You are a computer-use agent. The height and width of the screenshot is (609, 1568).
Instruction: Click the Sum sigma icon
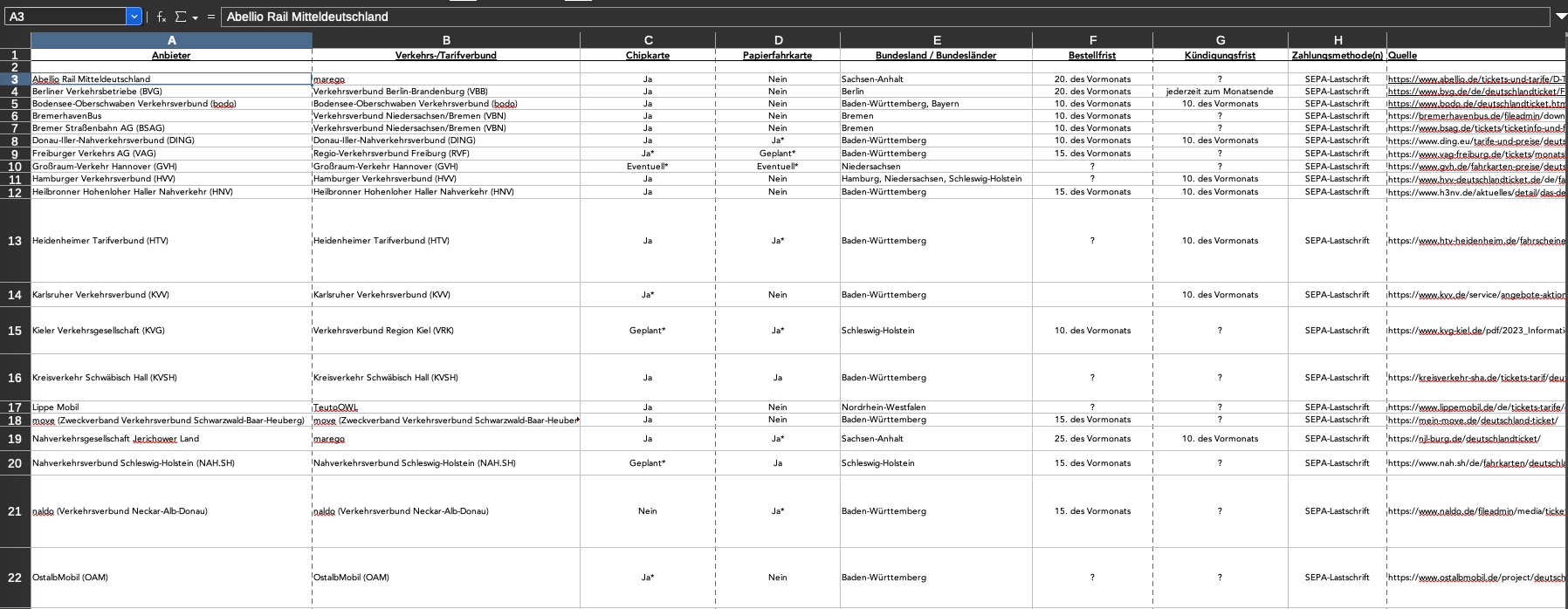click(x=181, y=17)
